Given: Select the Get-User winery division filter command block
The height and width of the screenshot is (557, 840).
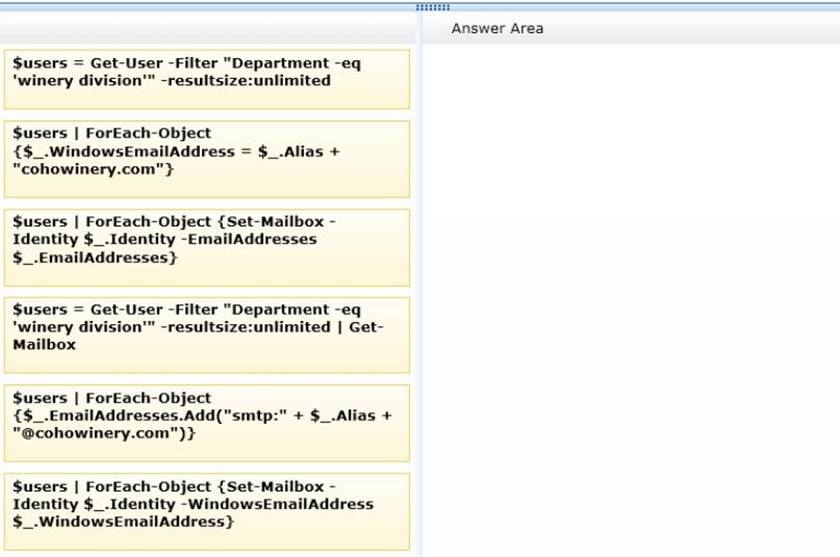Looking at the screenshot, I should pyautogui.click(x=206, y=79).
